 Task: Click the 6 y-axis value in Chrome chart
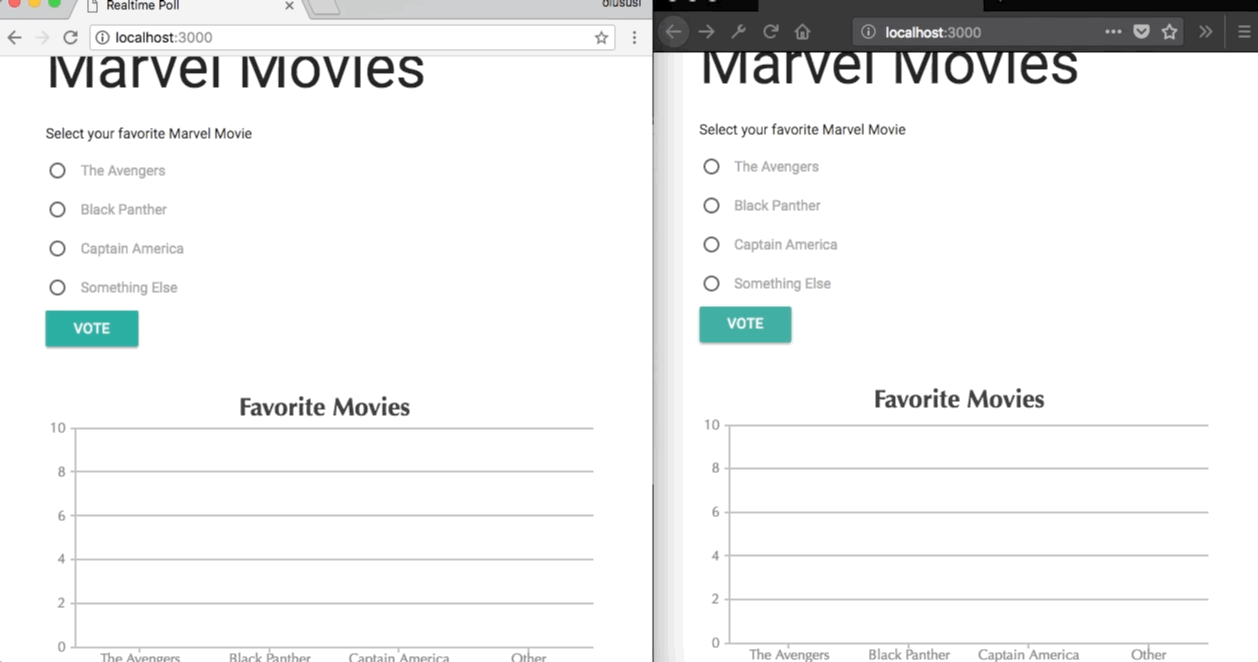pyautogui.click(x=61, y=516)
